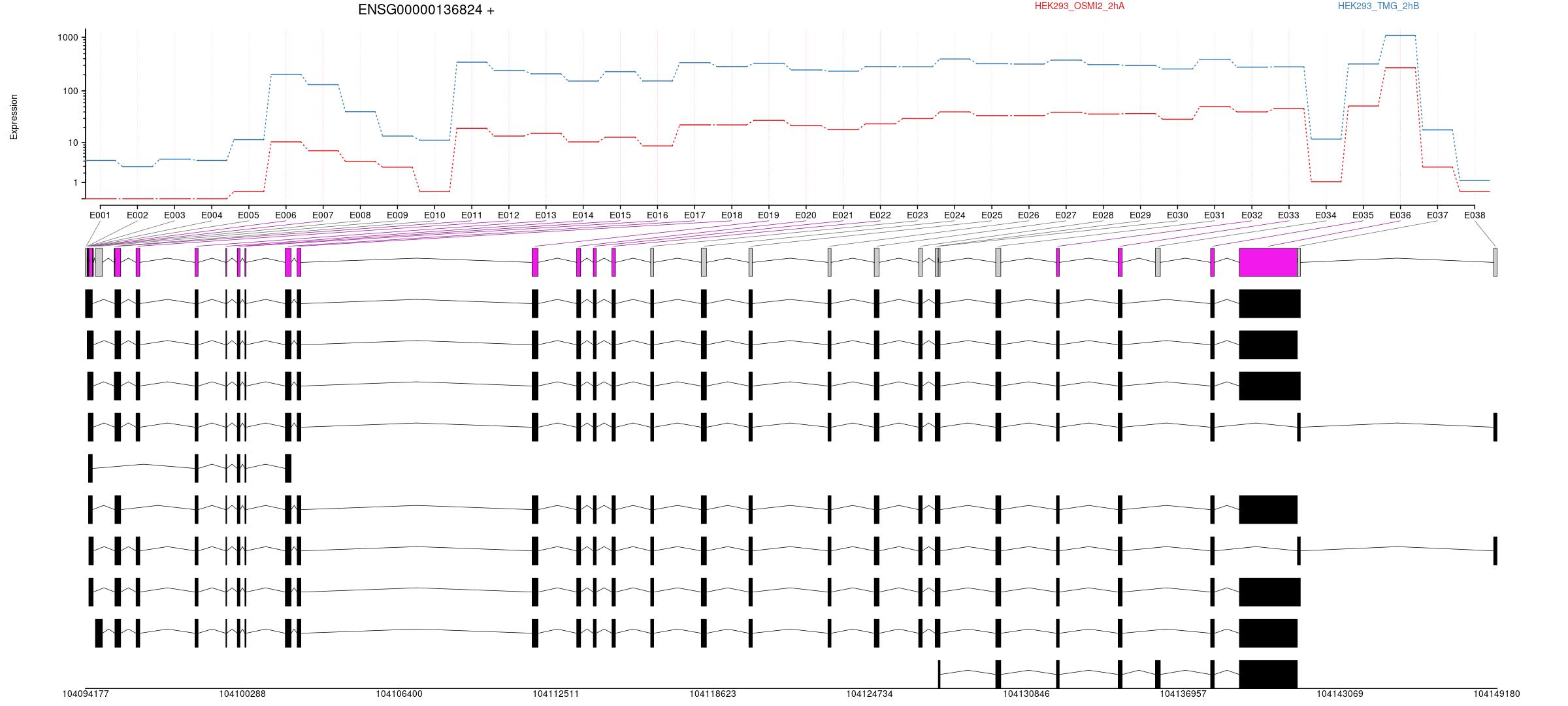Viewport: 1568px width, 706px height.
Task: Click exon label E036
Action: point(1400,215)
